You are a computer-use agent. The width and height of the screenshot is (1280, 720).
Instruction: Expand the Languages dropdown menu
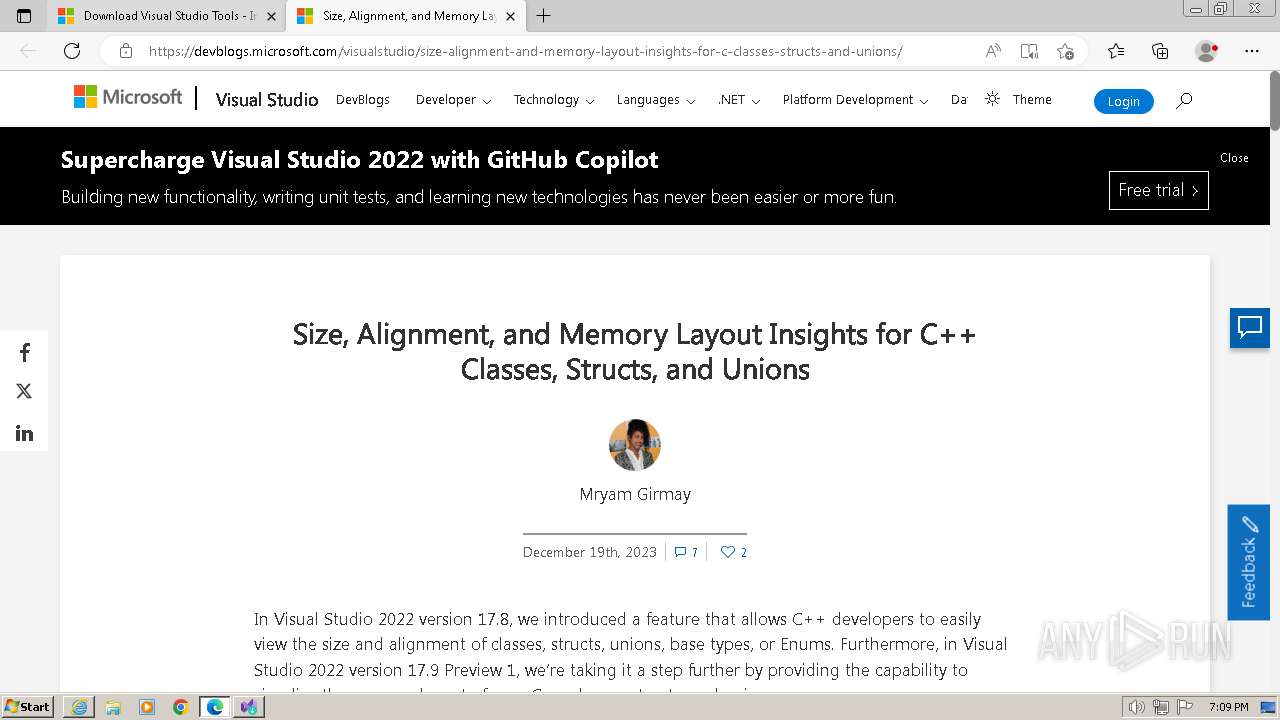[655, 100]
